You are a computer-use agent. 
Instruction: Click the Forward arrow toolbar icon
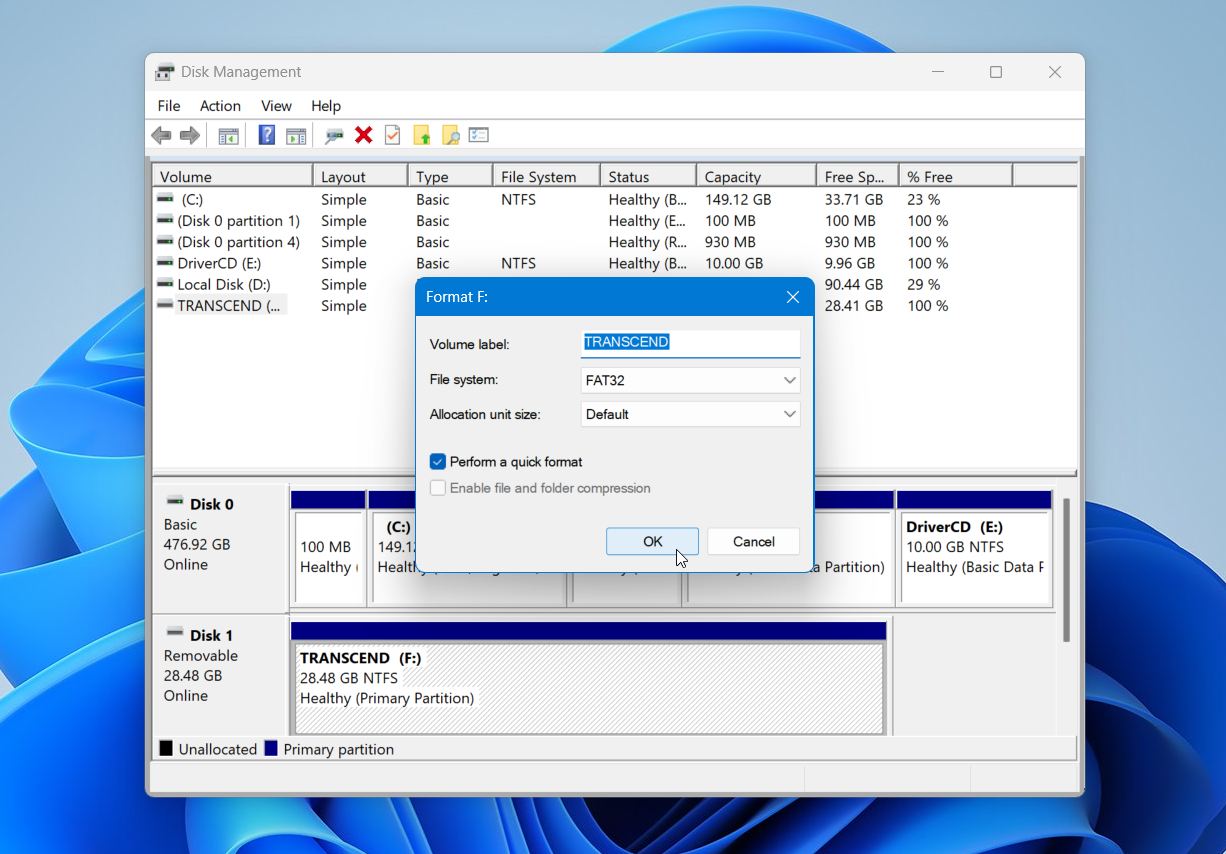point(189,135)
